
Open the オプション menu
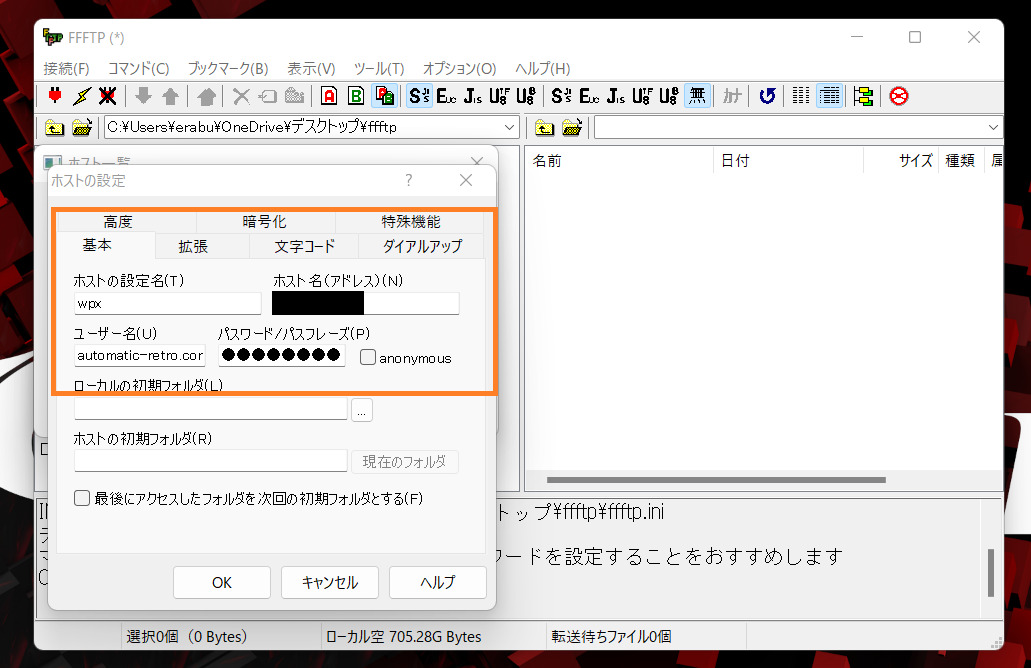458,69
